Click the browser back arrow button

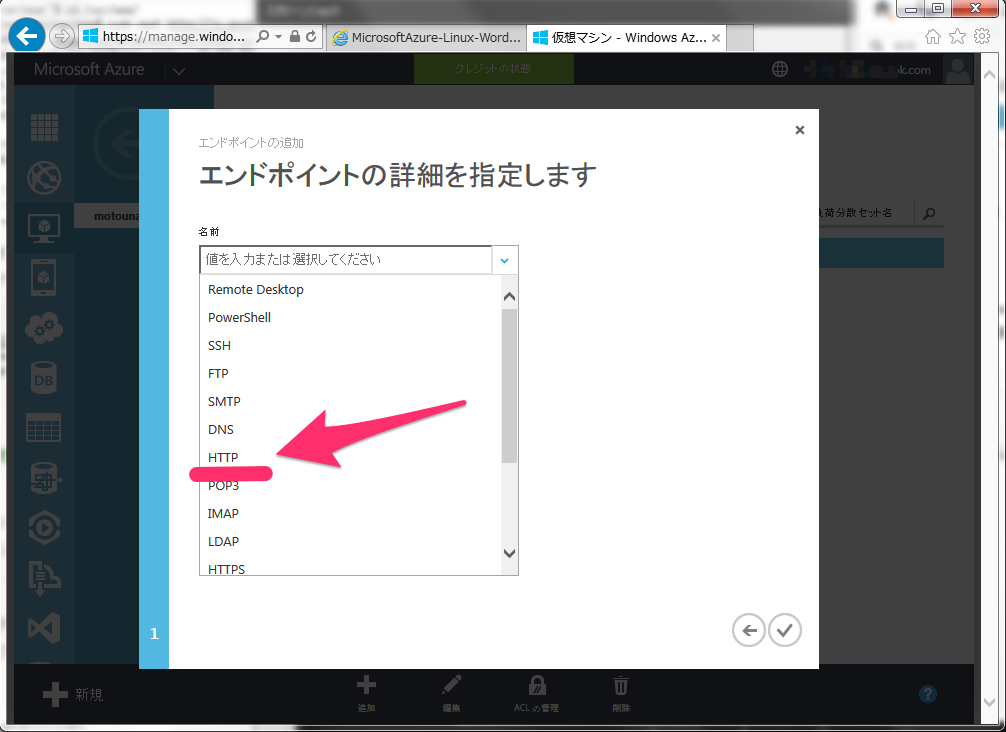click(26, 36)
